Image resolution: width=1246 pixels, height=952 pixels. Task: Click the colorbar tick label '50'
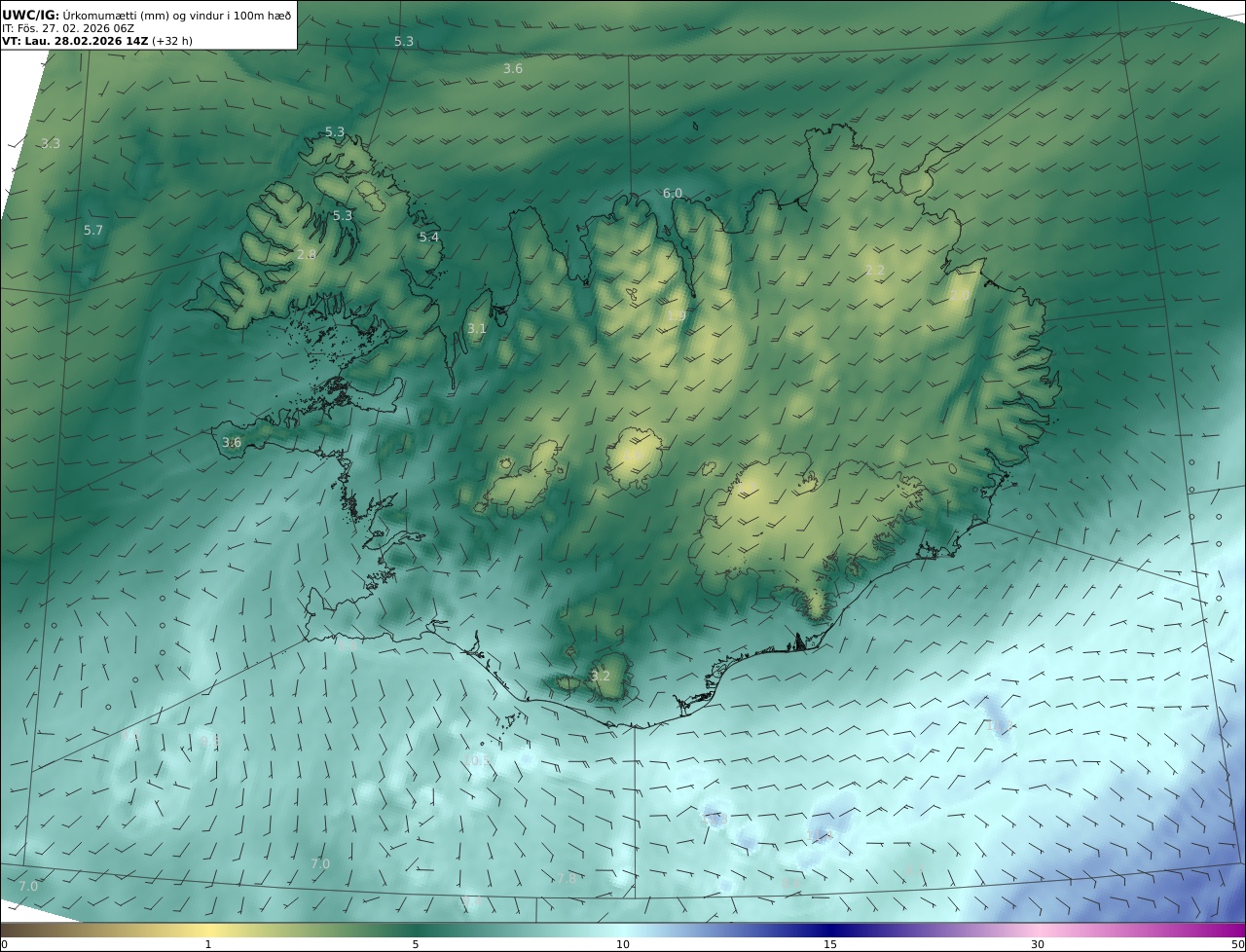click(1237, 944)
